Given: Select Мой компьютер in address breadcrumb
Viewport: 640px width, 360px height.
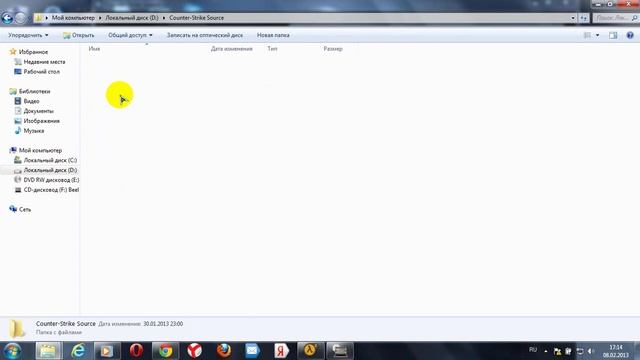Looking at the screenshot, I should (73, 18).
